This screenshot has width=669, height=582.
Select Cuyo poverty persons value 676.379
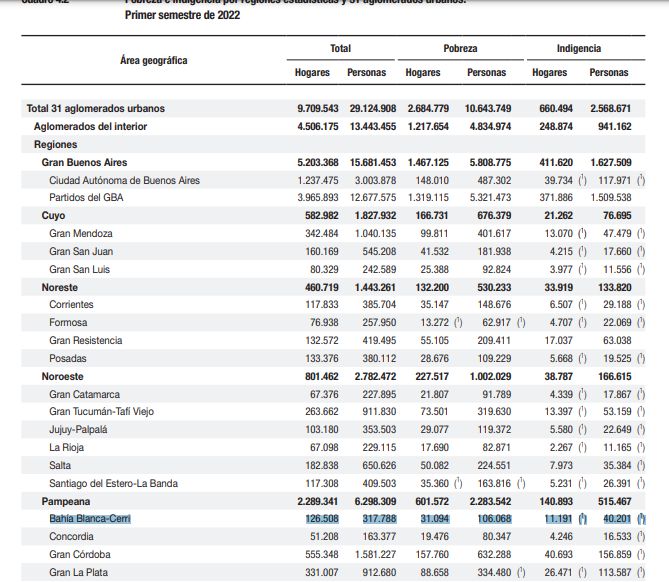[x=494, y=215]
